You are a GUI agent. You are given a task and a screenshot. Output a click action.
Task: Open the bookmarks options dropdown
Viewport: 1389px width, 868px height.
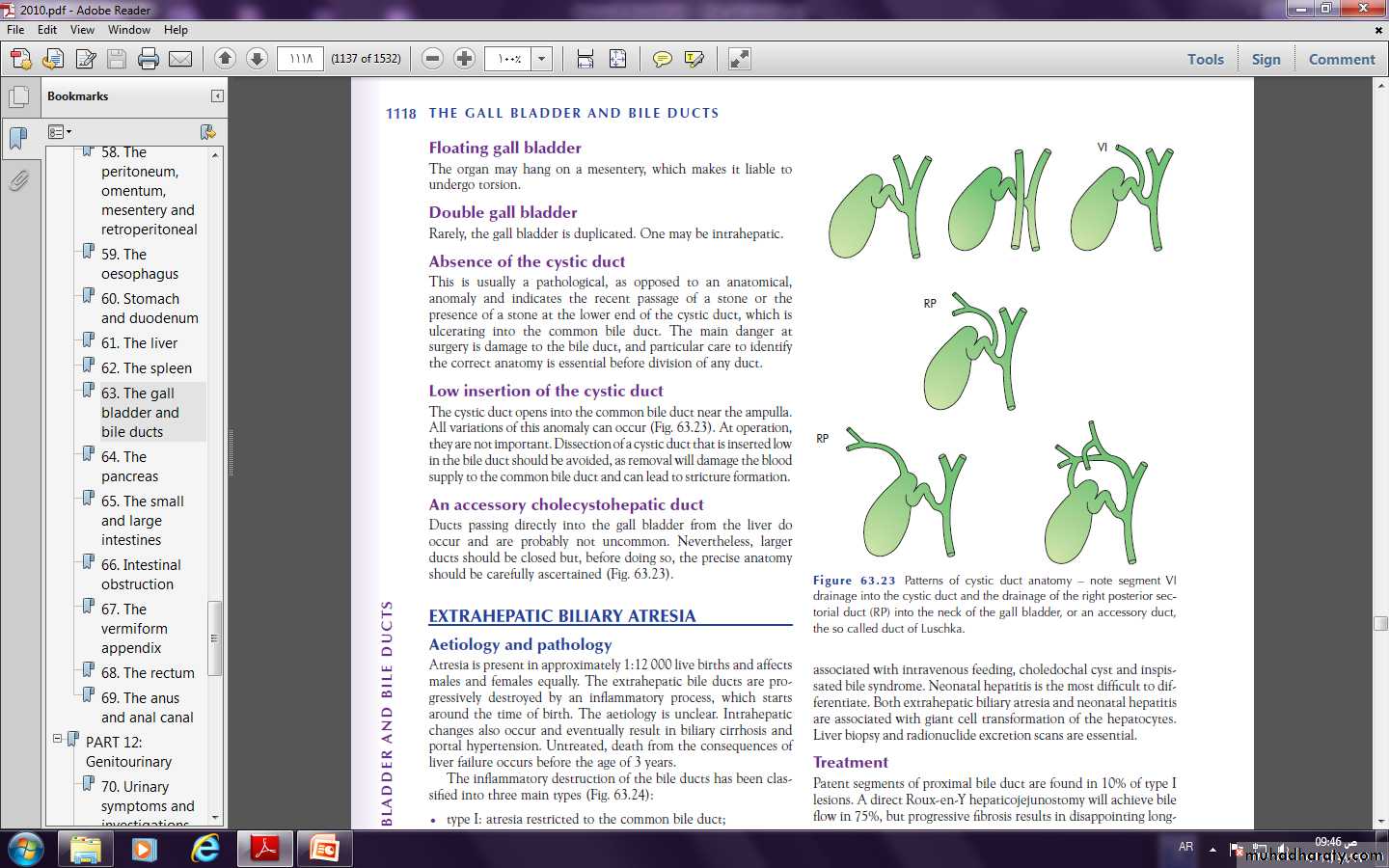pos(60,132)
